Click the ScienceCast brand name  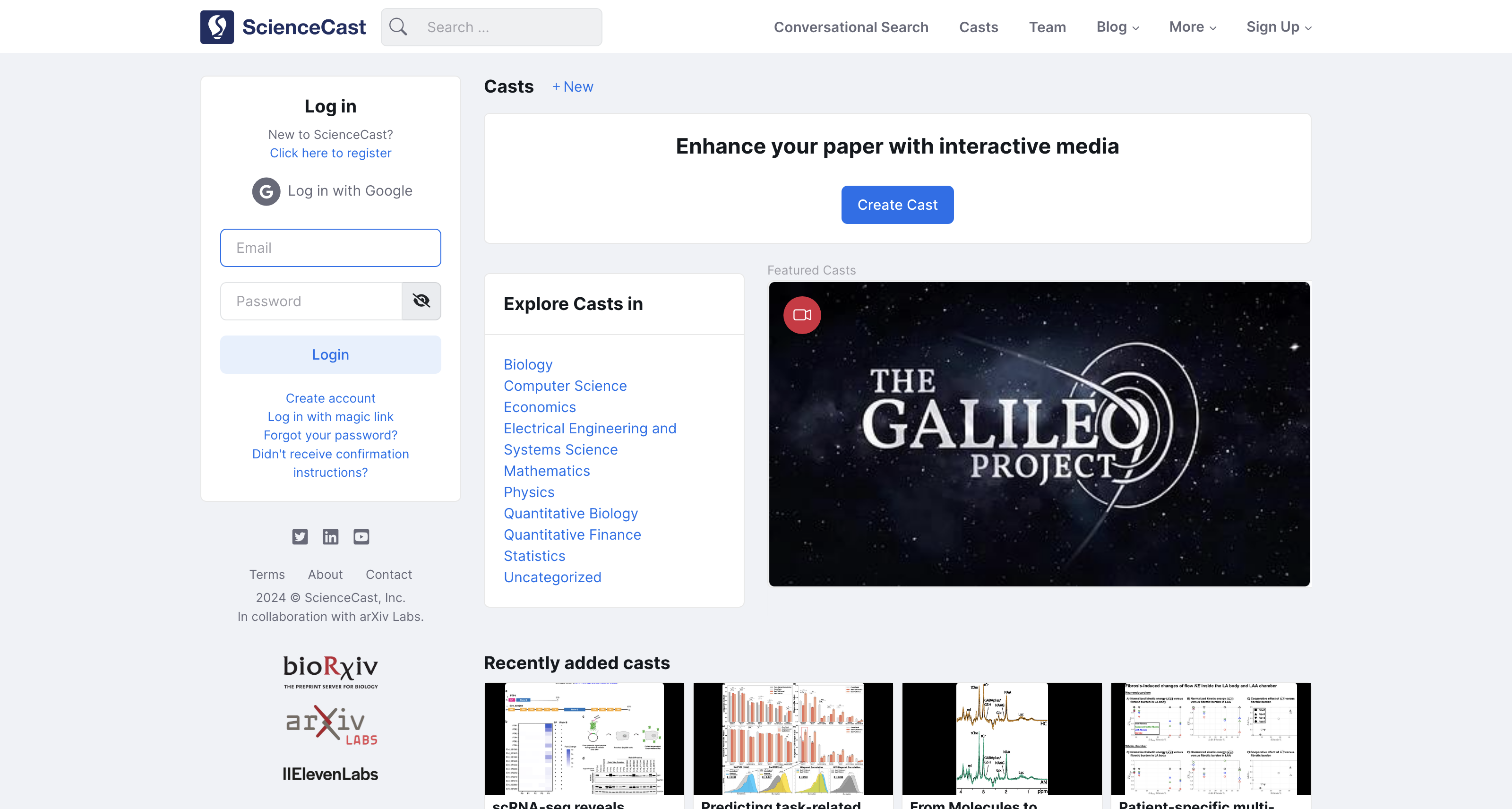(304, 27)
